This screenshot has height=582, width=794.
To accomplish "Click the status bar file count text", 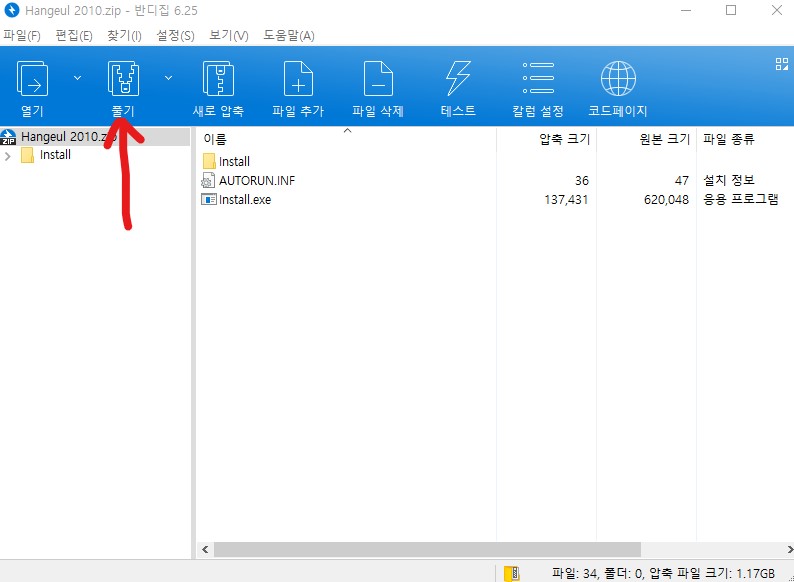I will 663,573.
